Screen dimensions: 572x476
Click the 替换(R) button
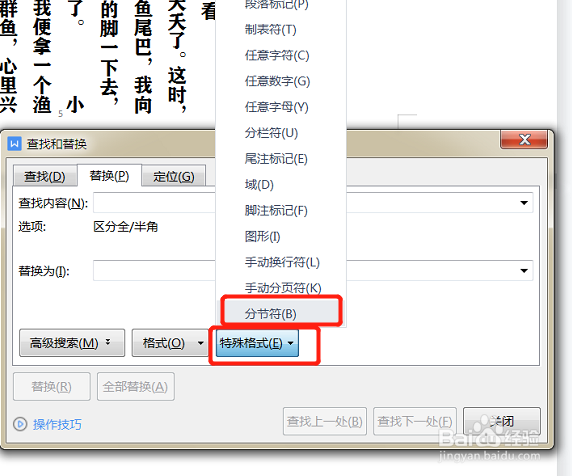point(52,387)
